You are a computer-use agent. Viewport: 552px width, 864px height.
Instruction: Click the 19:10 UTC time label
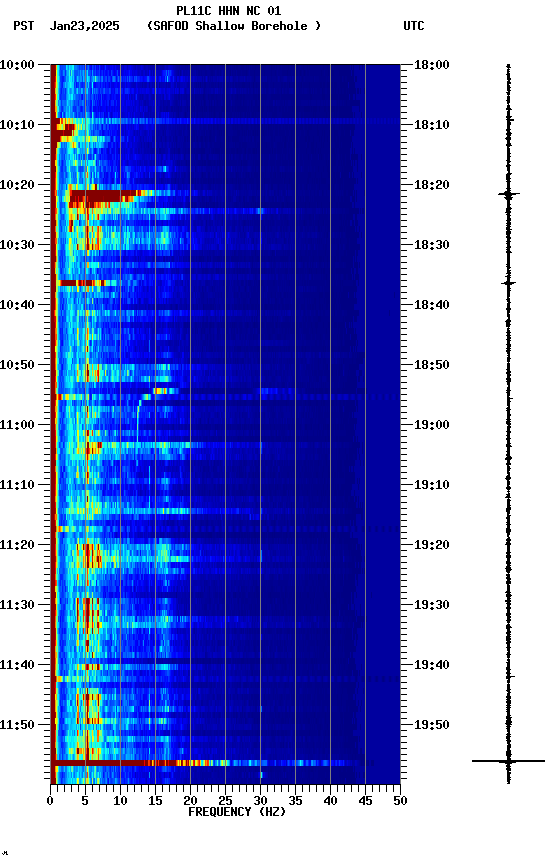click(x=432, y=485)
